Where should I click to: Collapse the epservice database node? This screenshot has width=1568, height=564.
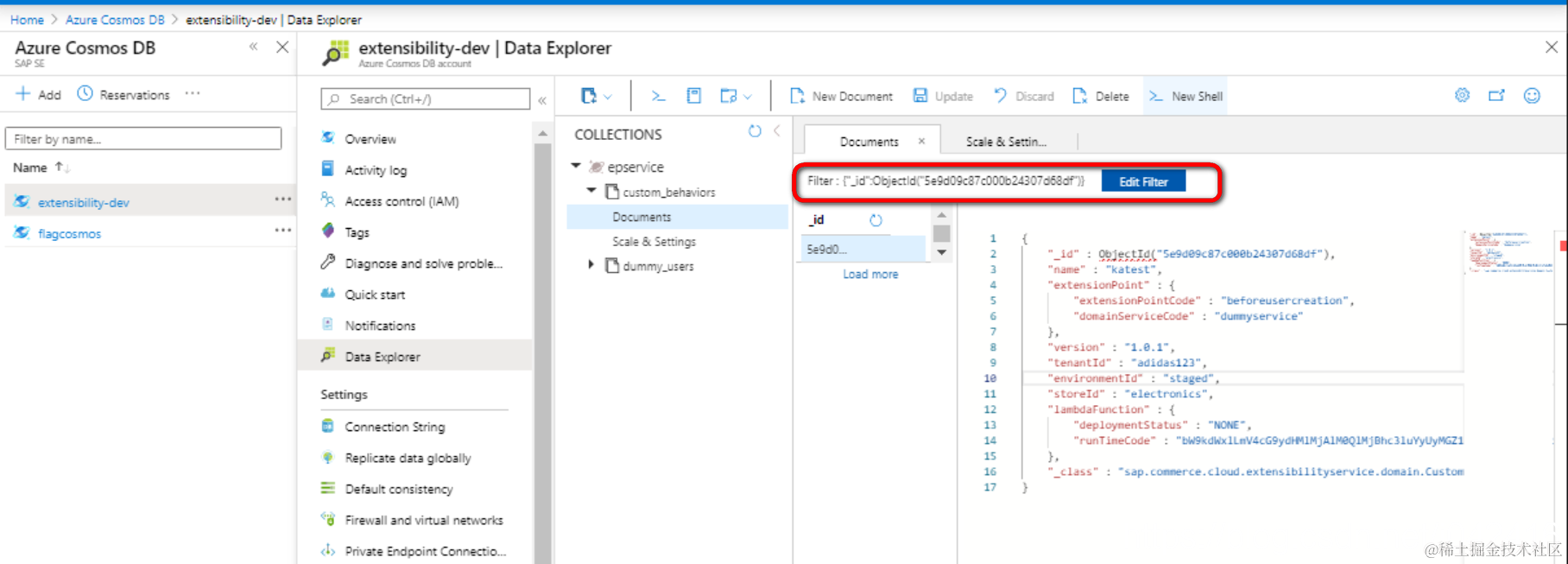(x=576, y=165)
